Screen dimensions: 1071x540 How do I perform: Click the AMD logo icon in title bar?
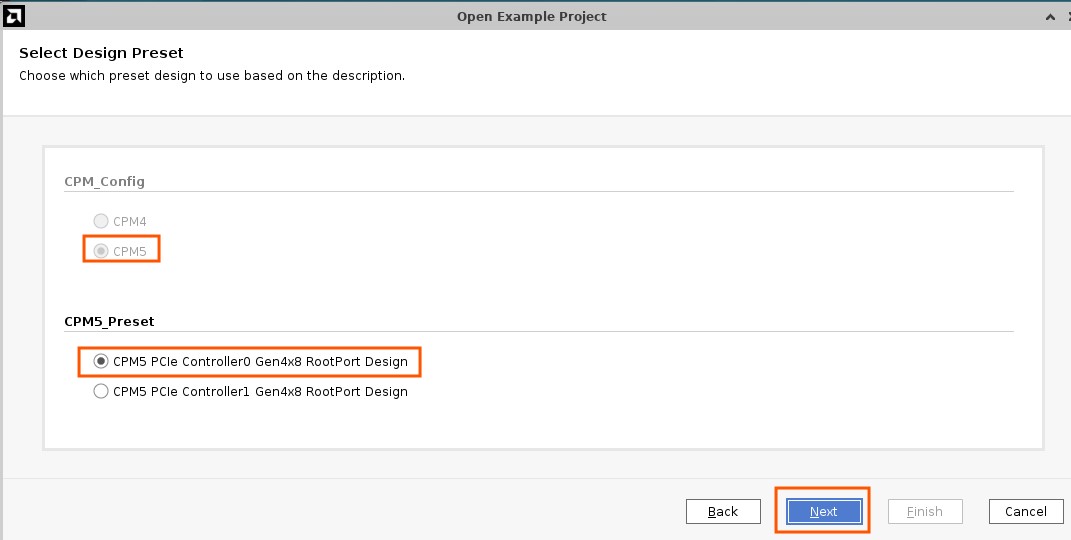(14, 16)
